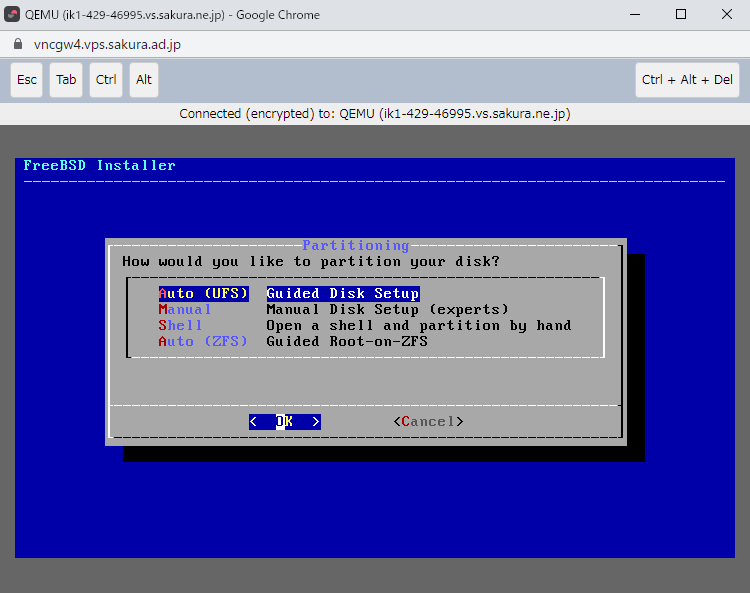Click the FreeBSD Installer title text
This screenshot has height=593, width=750.
(100, 166)
